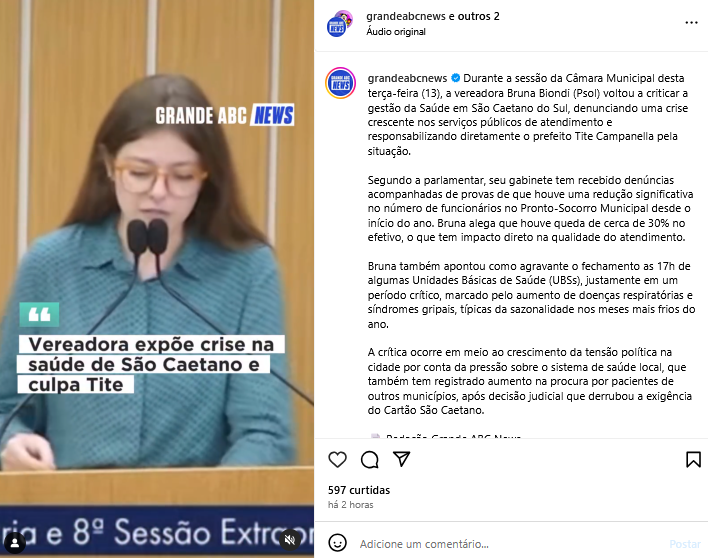Screen dimensions: 708x558
Task: Open comments with the speech bubble icon
Action: (x=370, y=460)
